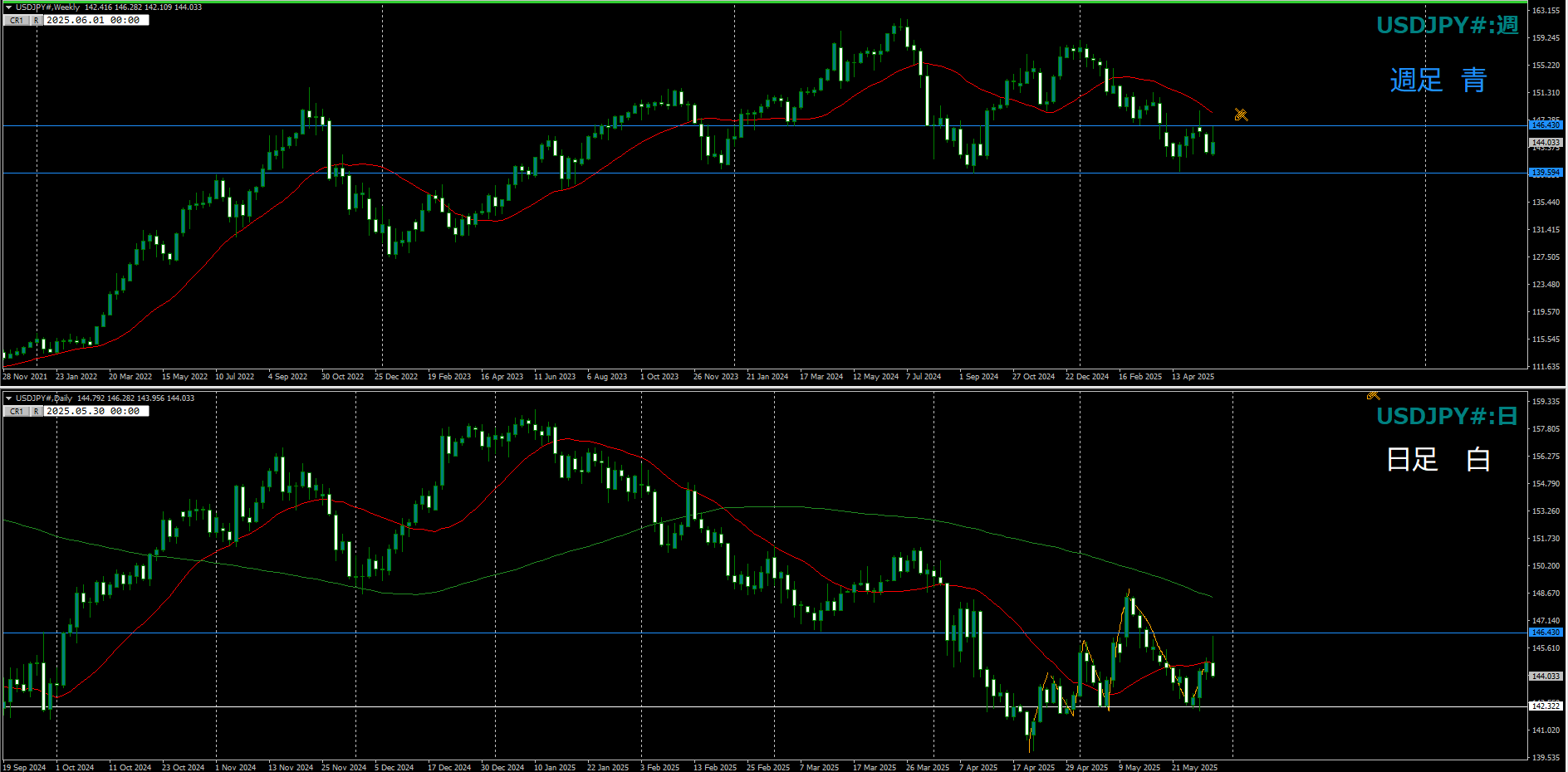
Task: Click the 151.730 value on the Daily price scale
Action: click(x=1546, y=539)
